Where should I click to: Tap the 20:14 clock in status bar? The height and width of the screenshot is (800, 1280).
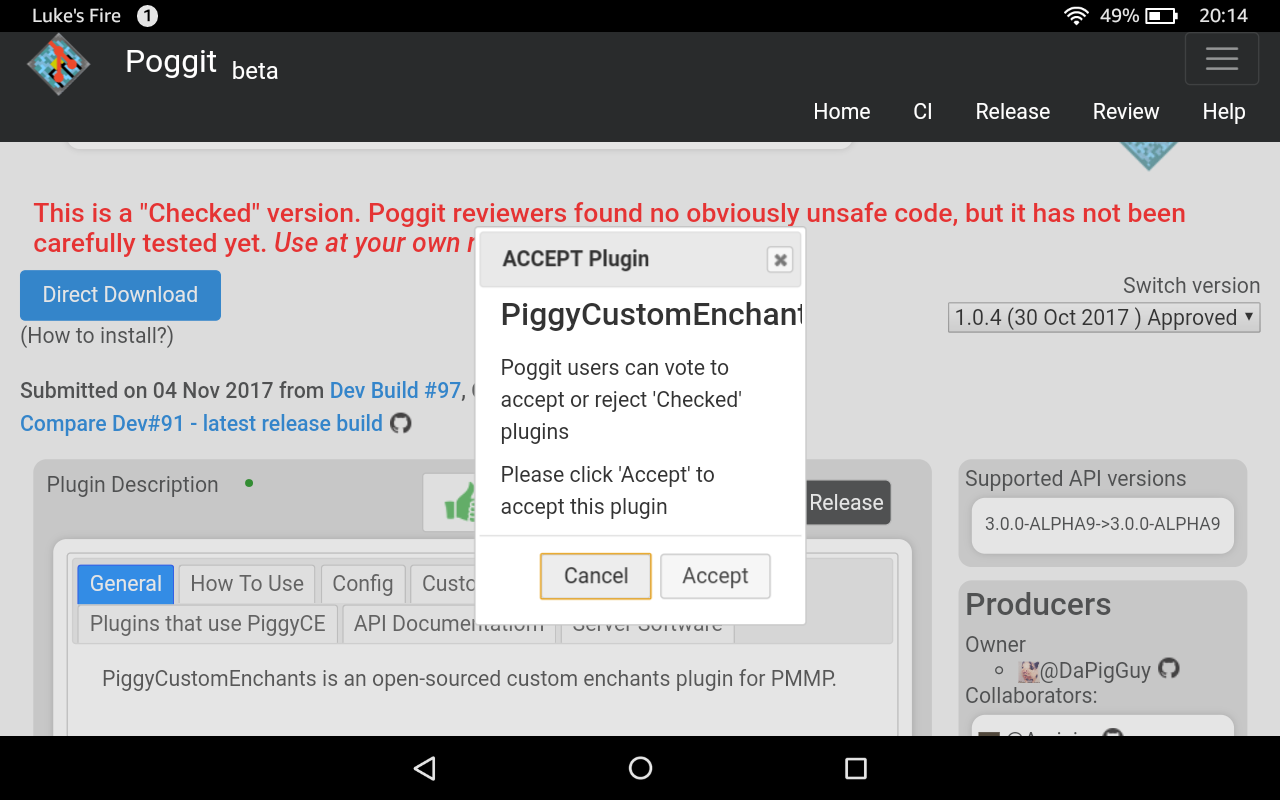[1224, 16]
